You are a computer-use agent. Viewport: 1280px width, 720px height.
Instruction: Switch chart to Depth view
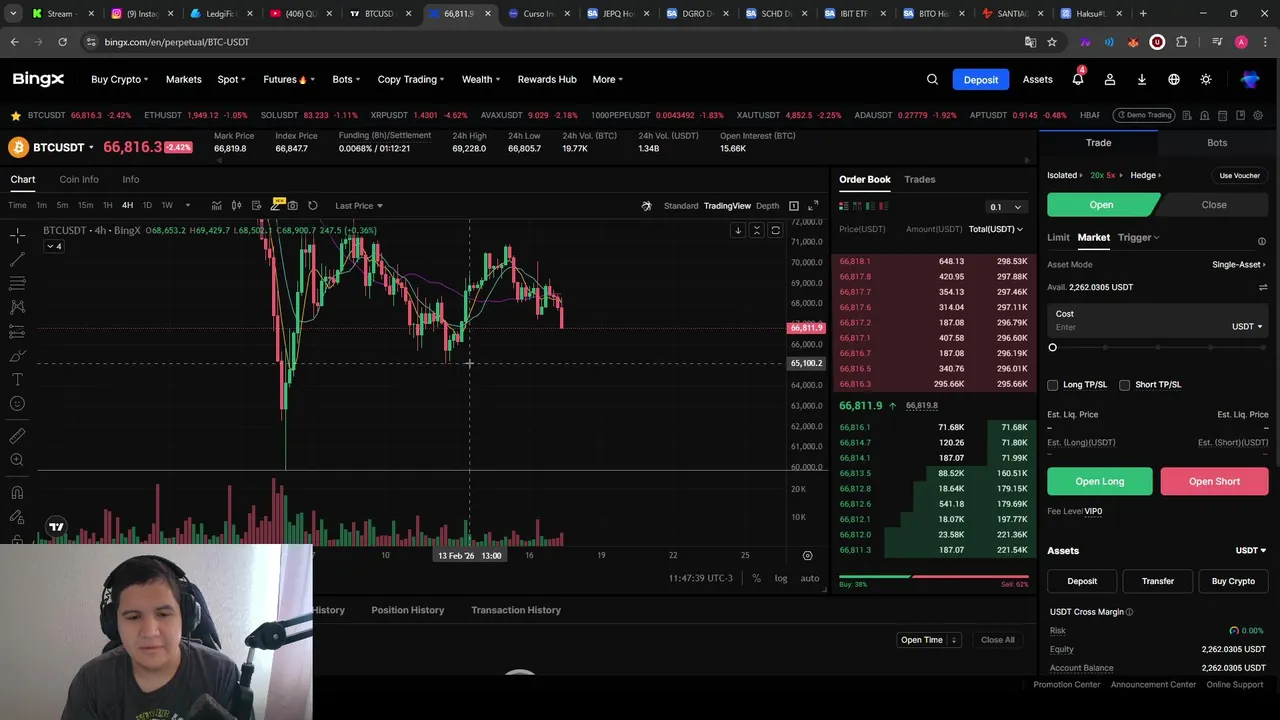pos(767,206)
